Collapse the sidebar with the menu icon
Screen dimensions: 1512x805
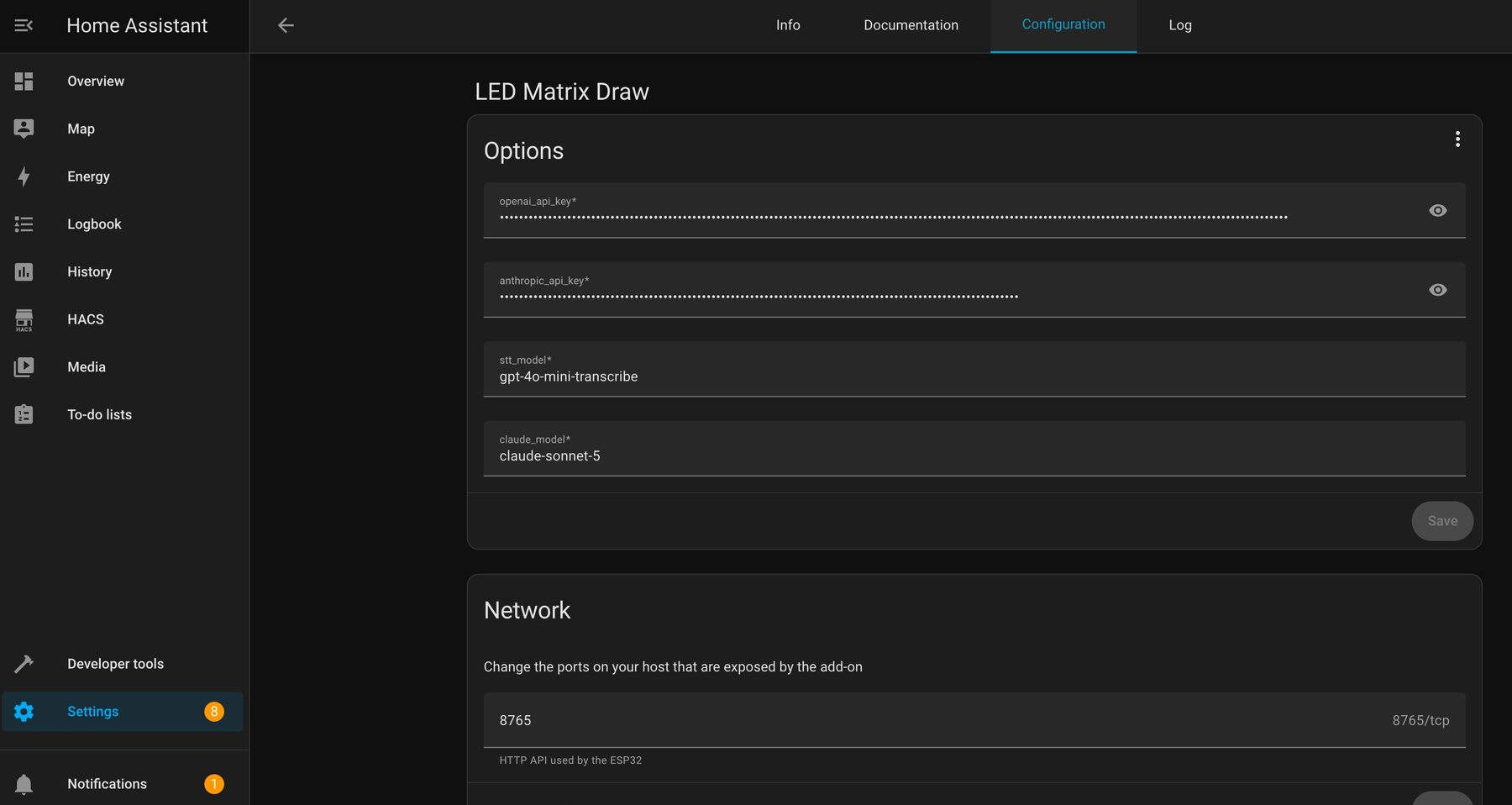click(24, 25)
